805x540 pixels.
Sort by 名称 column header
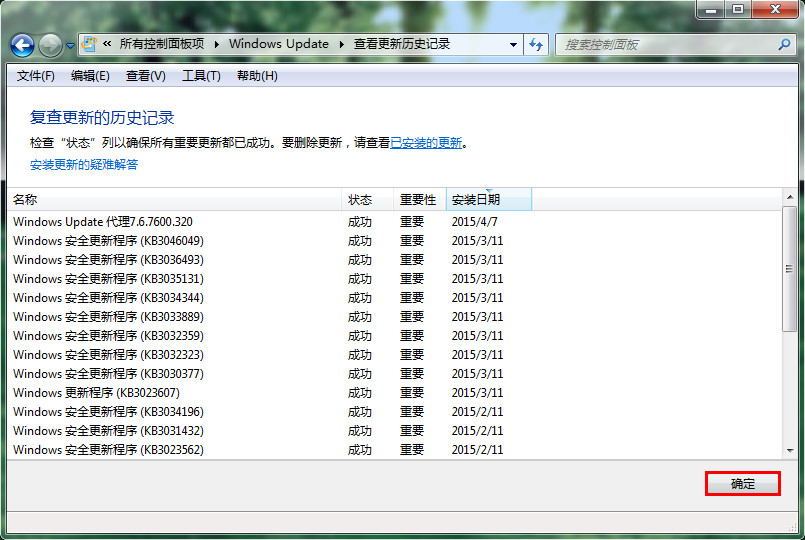point(175,200)
